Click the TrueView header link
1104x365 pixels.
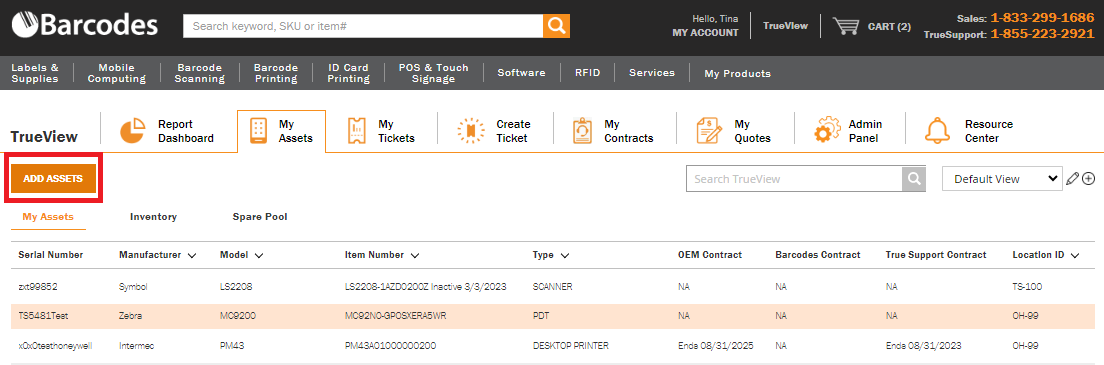coord(785,26)
